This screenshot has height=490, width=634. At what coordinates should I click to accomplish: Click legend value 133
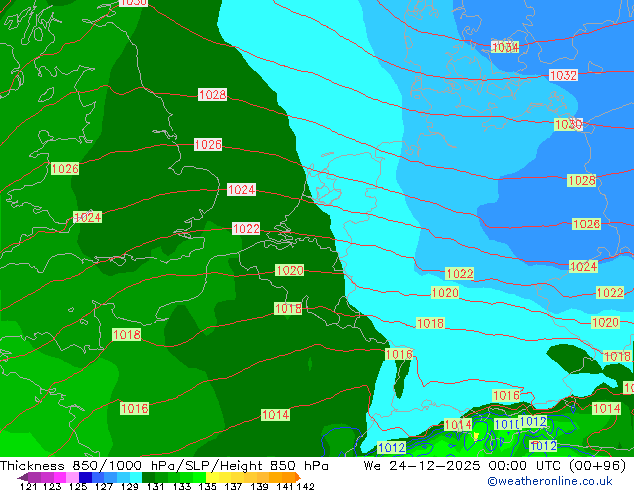click(182, 486)
